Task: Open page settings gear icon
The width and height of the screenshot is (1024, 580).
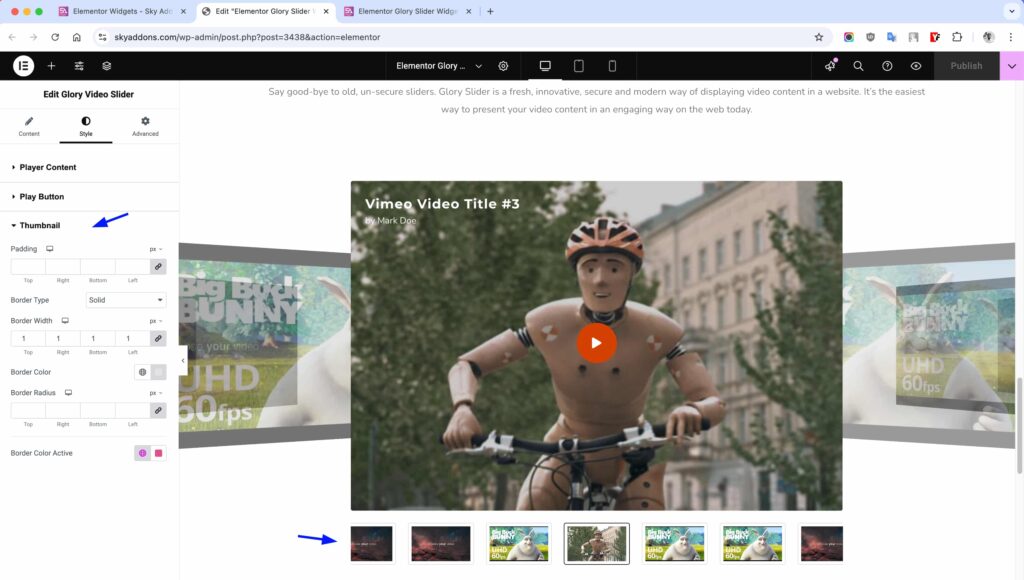Action: (x=503, y=66)
